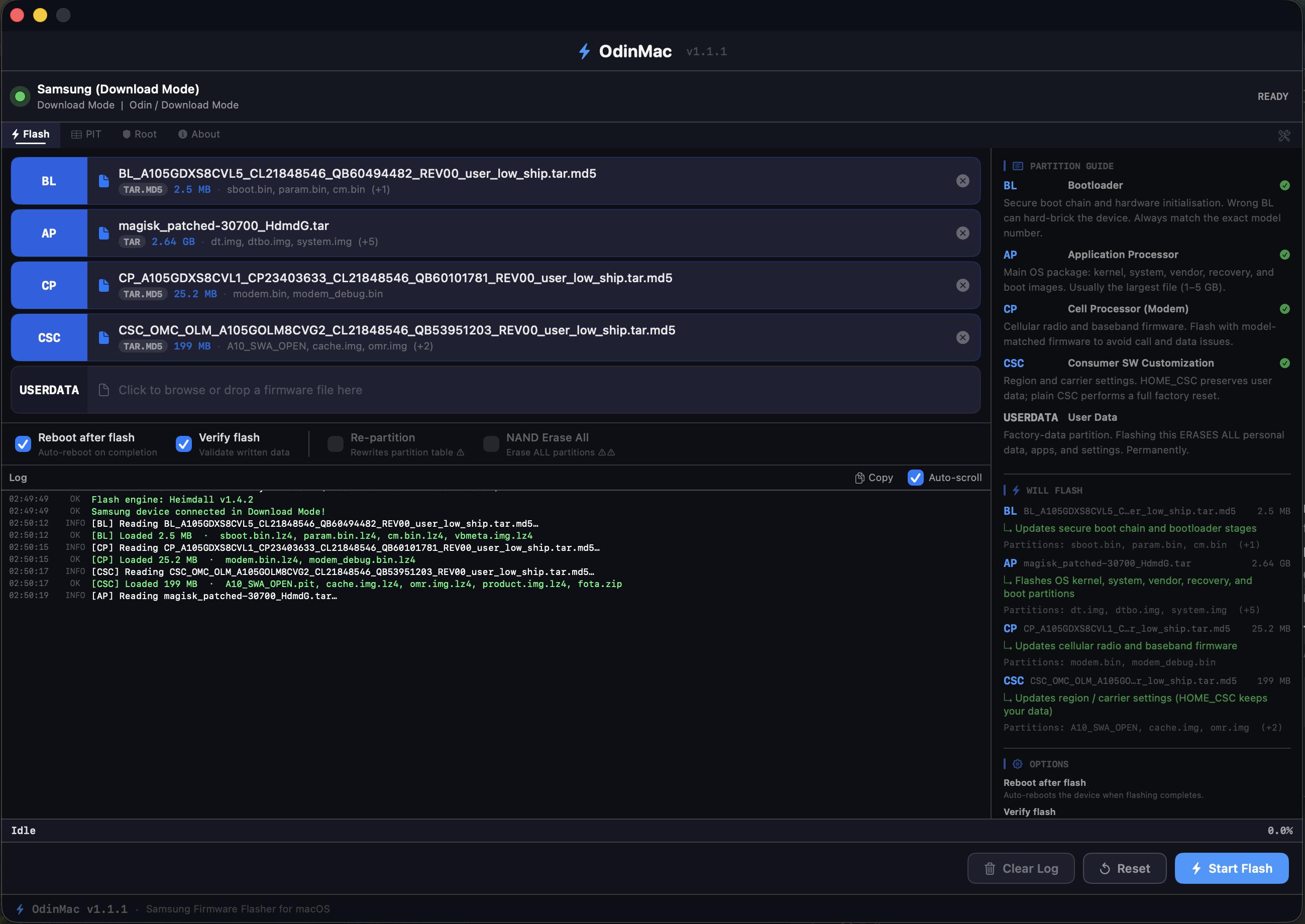Select the CP partition button
This screenshot has height=924, width=1305.
coord(49,285)
